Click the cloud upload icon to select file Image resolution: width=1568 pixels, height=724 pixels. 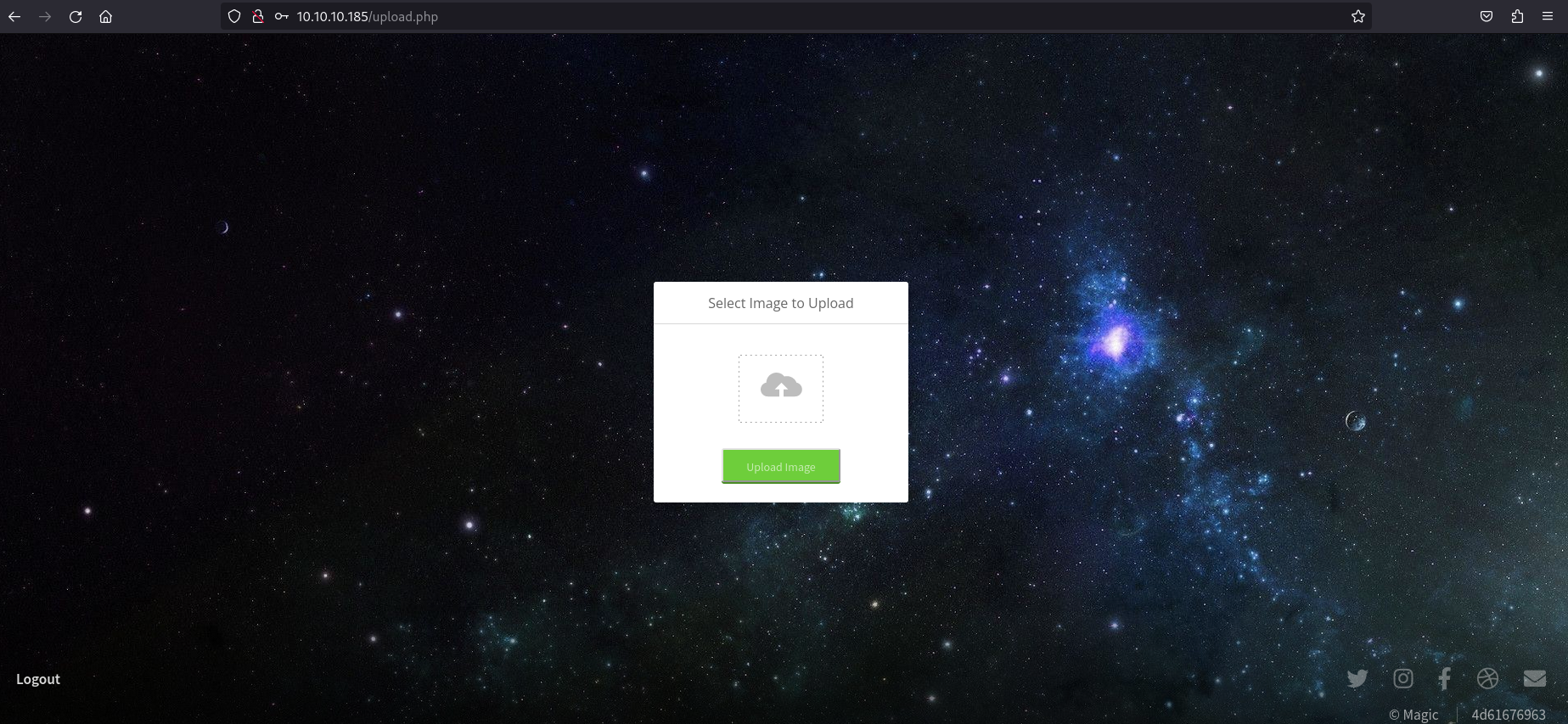coord(781,387)
